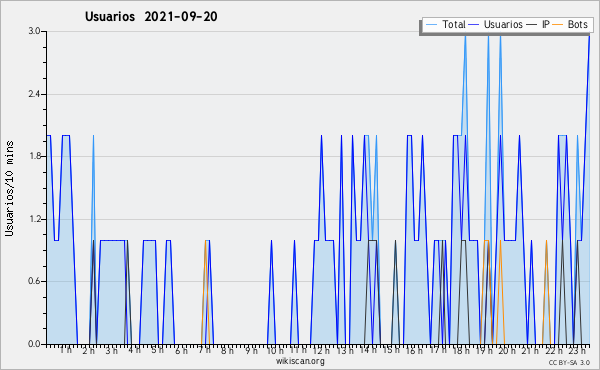Click the 'IP' legend label
Image resolution: width=600 pixels, height=370 pixels.
[546, 24]
